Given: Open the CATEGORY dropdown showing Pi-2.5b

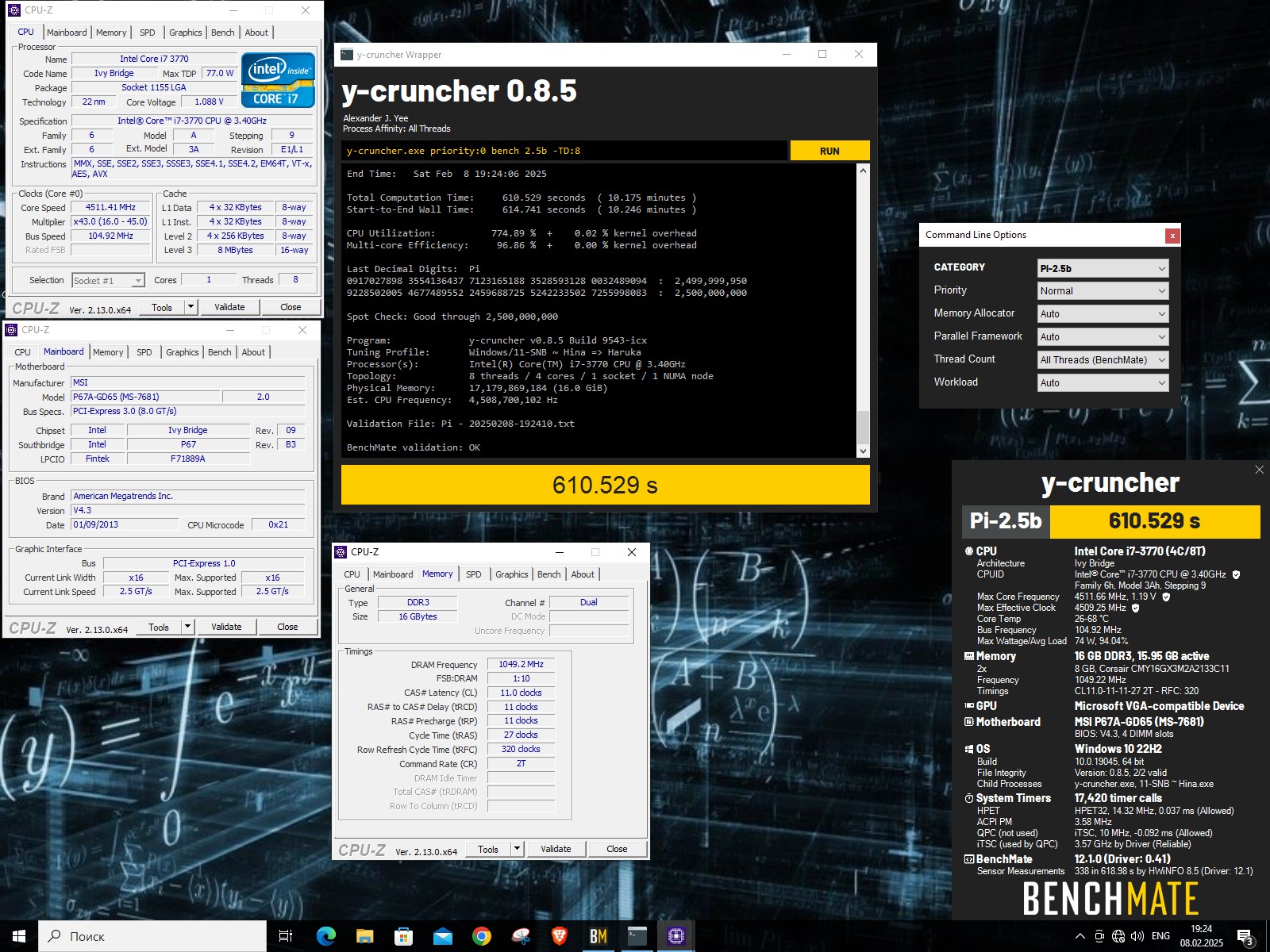Looking at the screenshot, I should click(x=1103, y=268).
